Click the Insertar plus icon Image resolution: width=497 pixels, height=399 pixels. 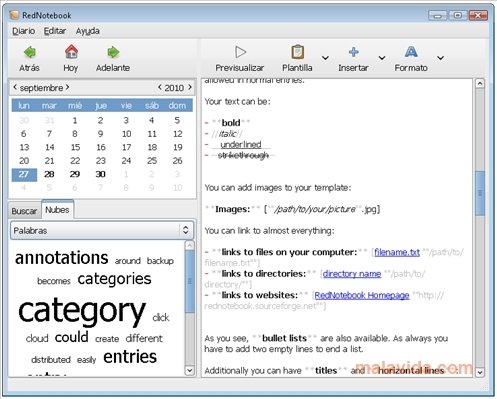(354, 52)
